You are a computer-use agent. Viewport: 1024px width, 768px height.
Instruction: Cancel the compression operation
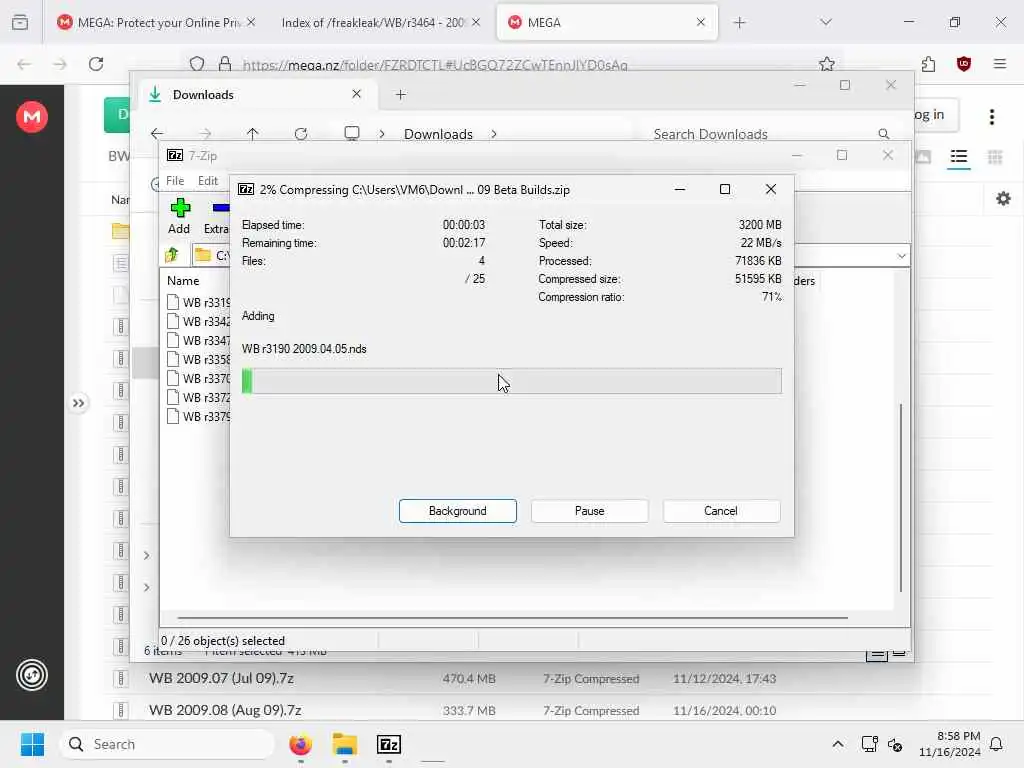(x=721, y=511)
